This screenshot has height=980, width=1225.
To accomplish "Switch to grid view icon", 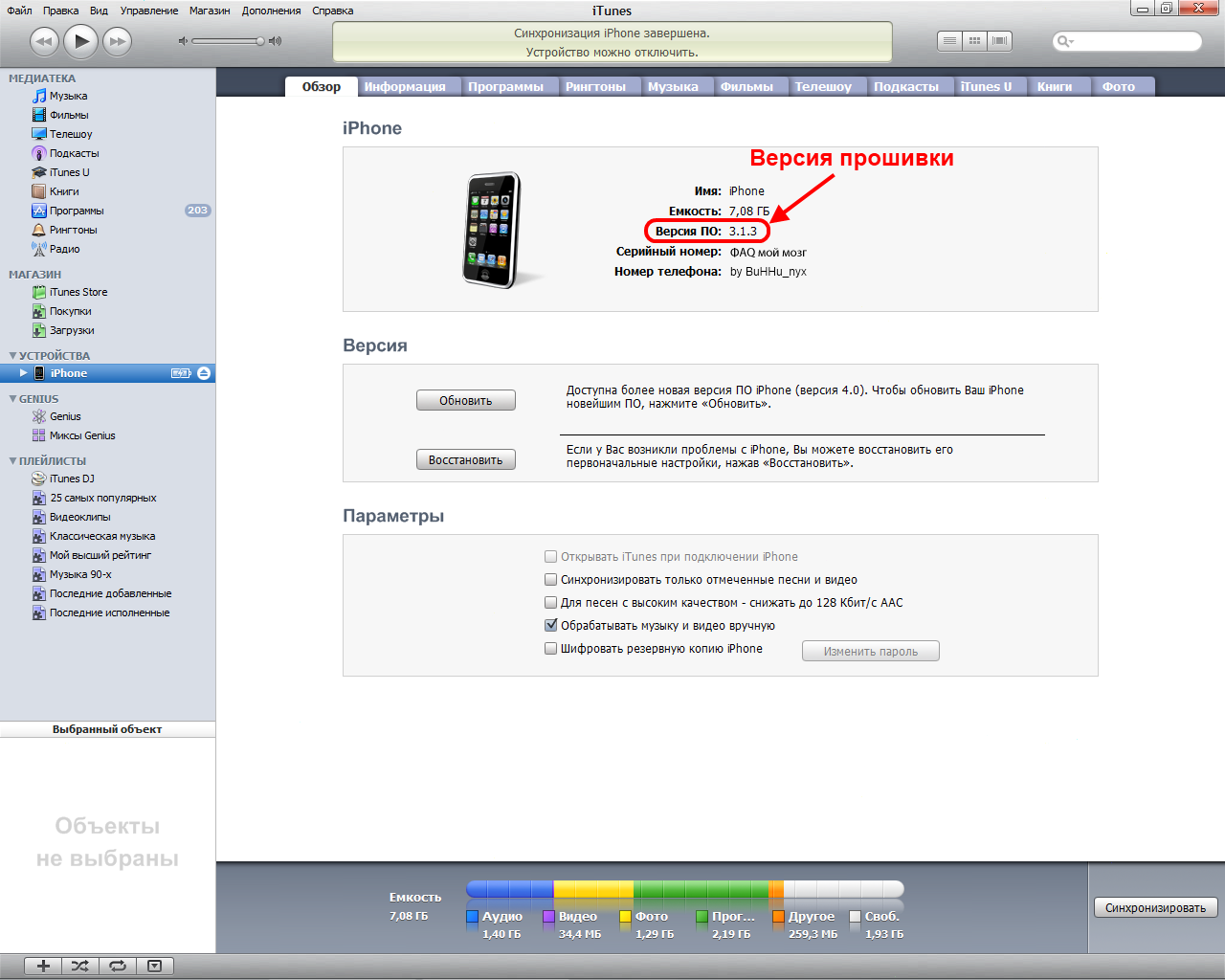I will (974, 40).
